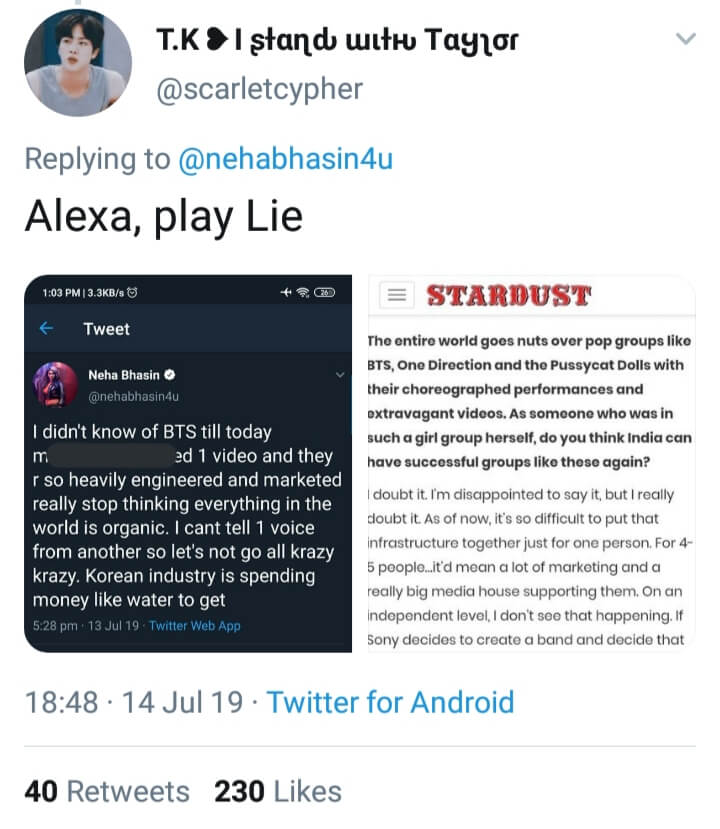View the 230 Likes list

tap(277, 792)
